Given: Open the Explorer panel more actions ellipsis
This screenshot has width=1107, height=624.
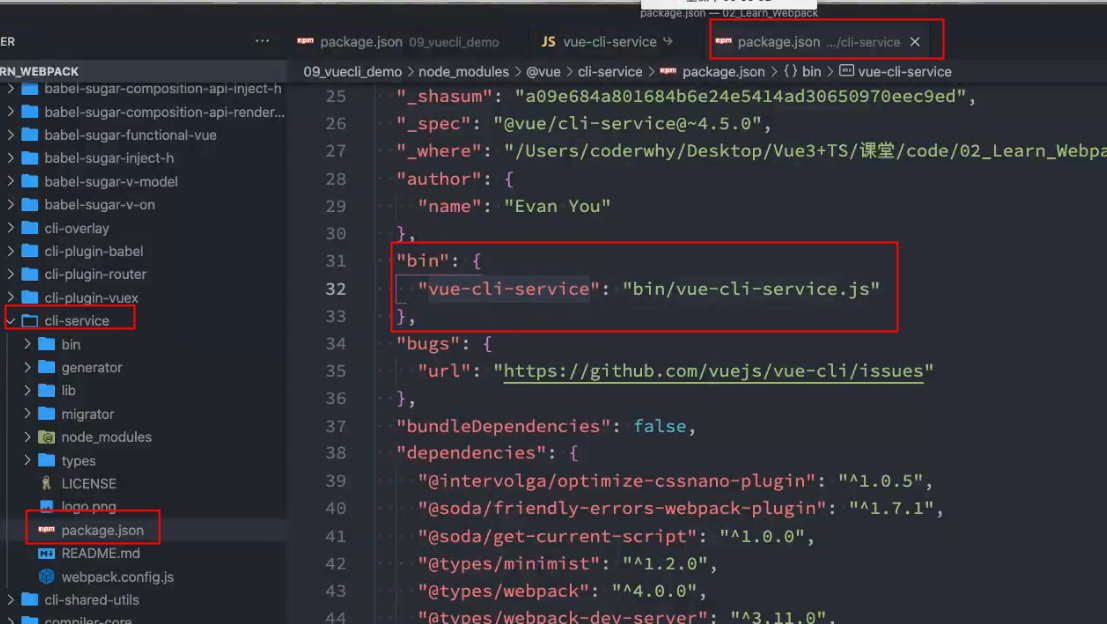Looking at the screenshot, I should (262, 41).
